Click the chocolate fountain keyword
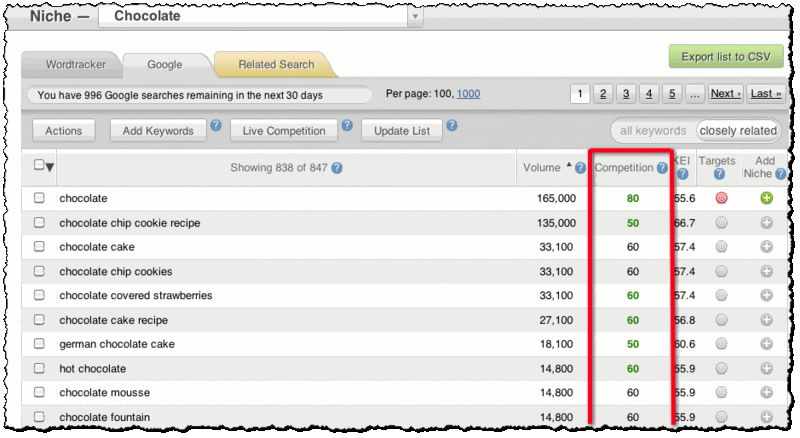This screenshot has width=800, height=438. [x=105, y=417]
